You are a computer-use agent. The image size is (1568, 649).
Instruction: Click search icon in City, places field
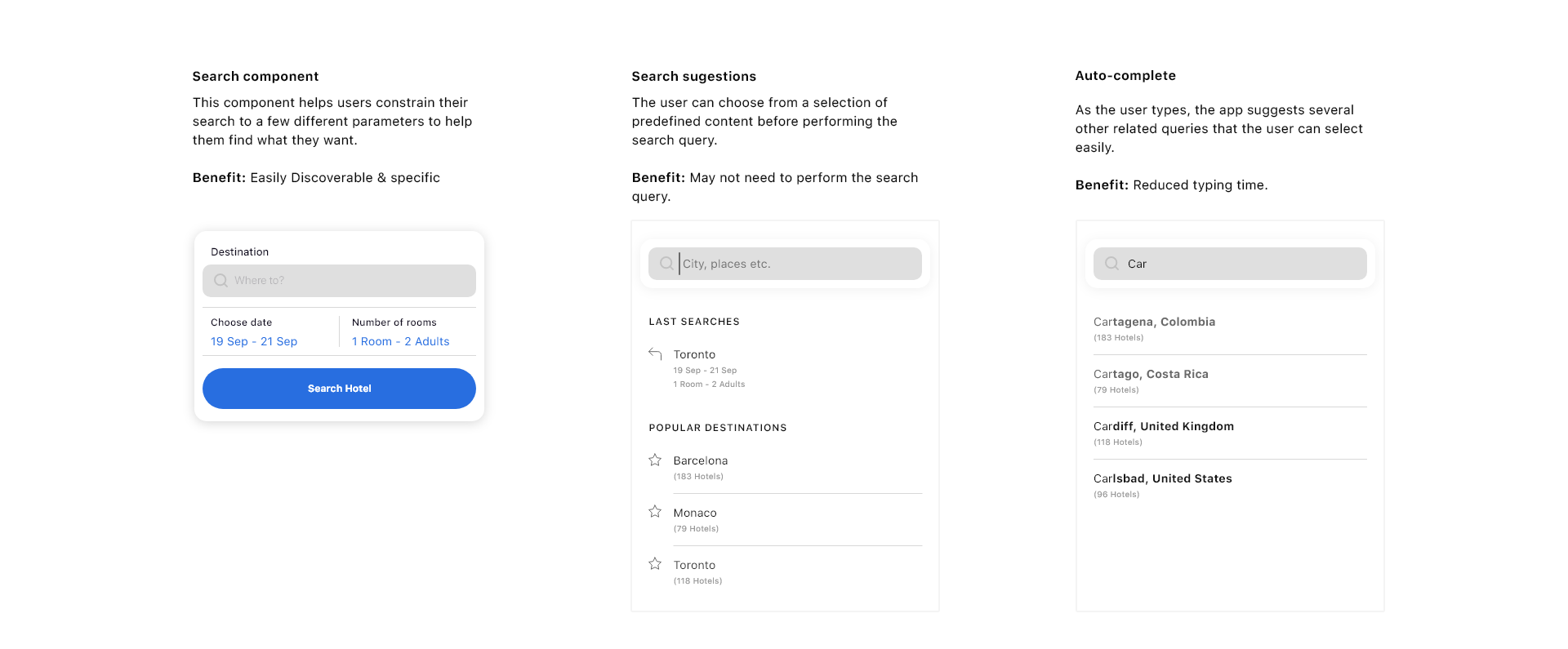click(x=666, y=264)
